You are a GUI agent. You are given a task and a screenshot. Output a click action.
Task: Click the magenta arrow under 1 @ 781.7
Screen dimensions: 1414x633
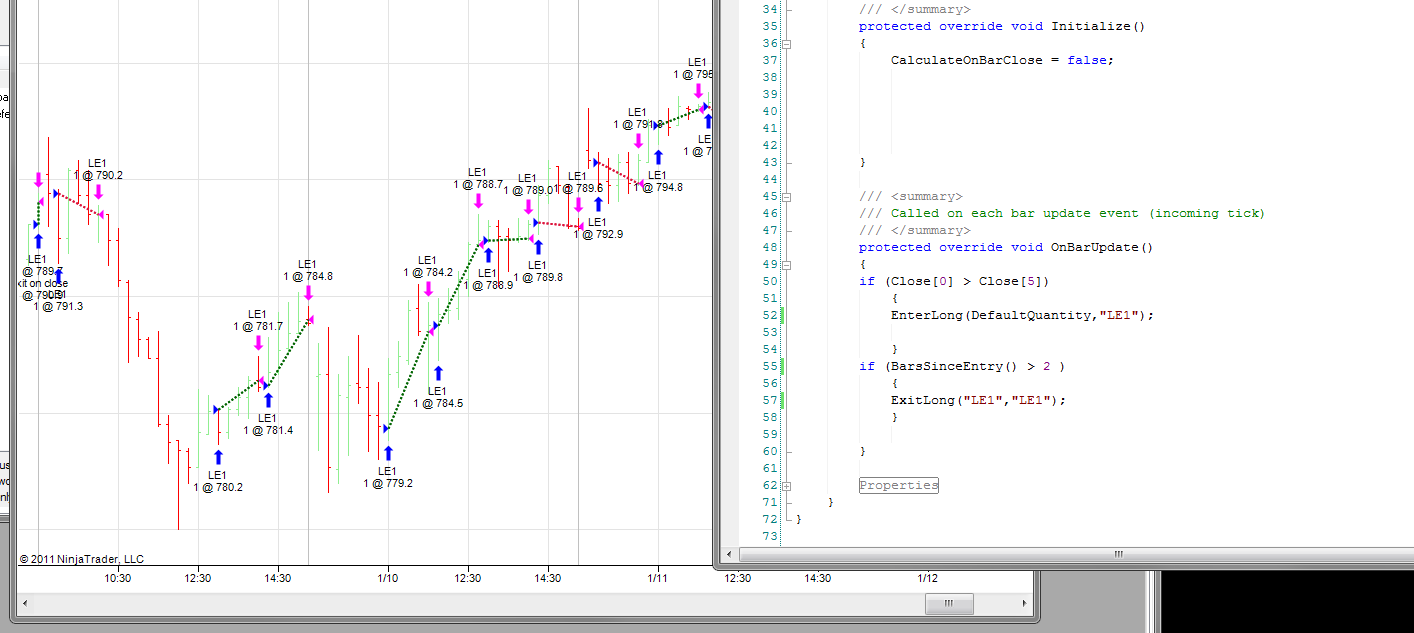tap(258, 342)
